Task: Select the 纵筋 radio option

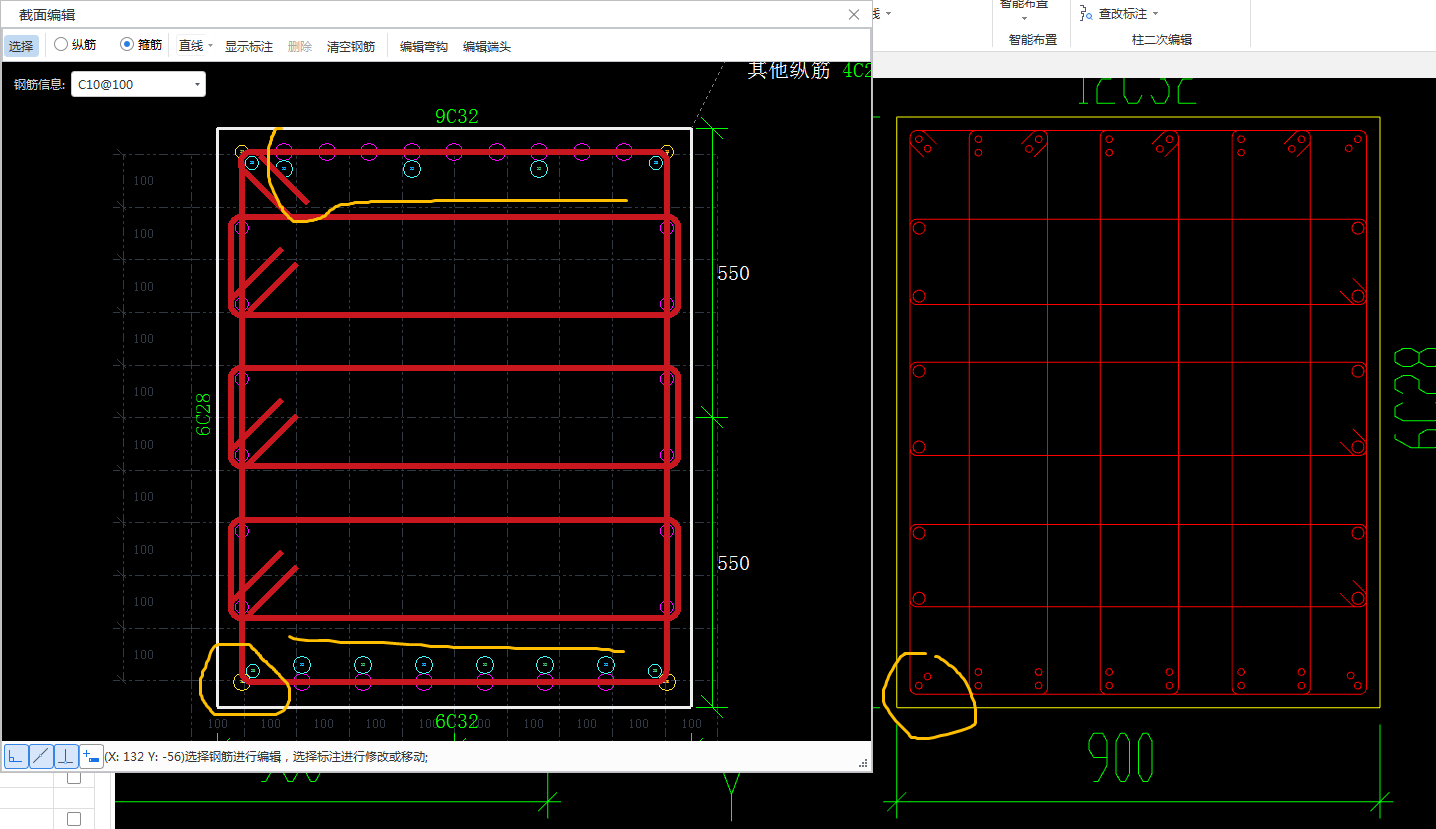Action: click(x=75, y=45)
